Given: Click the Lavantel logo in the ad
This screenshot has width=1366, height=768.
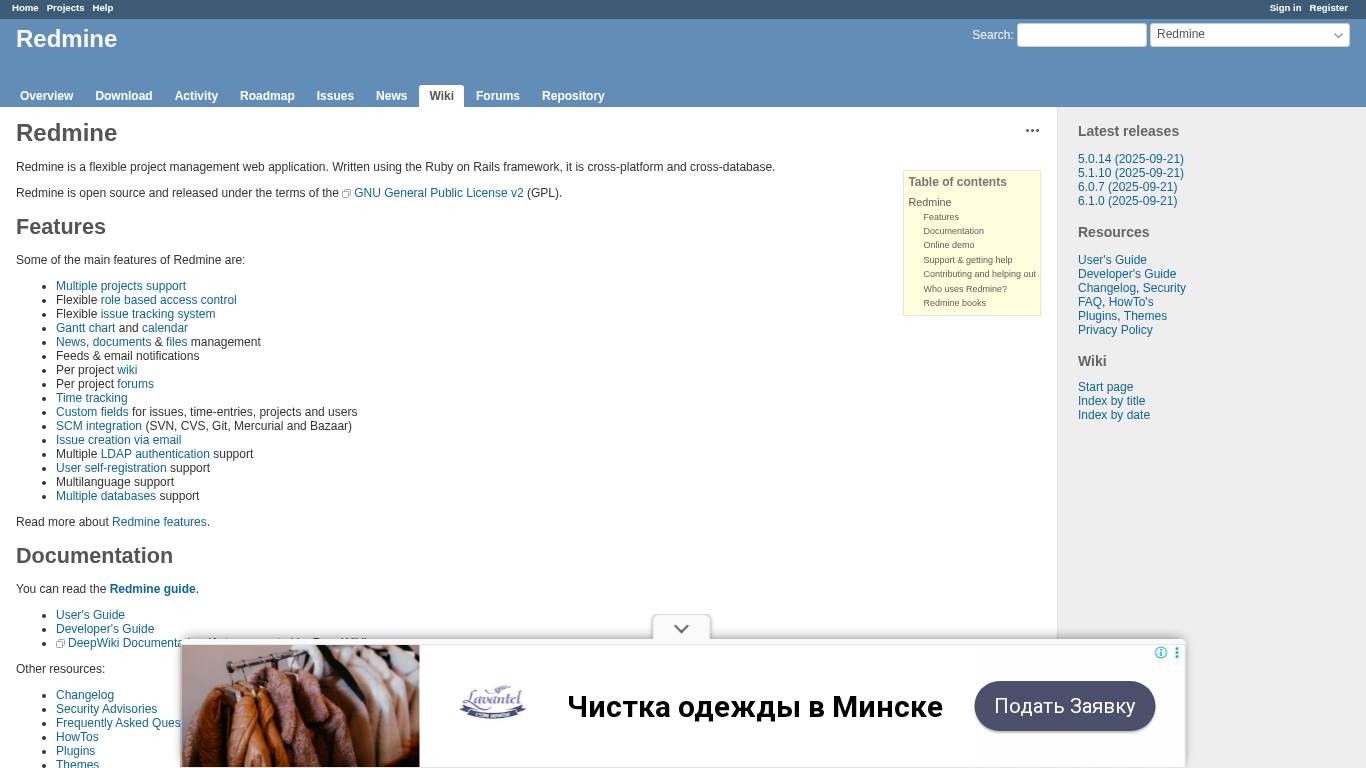Looking at the screenshot, I should [493, 704].
